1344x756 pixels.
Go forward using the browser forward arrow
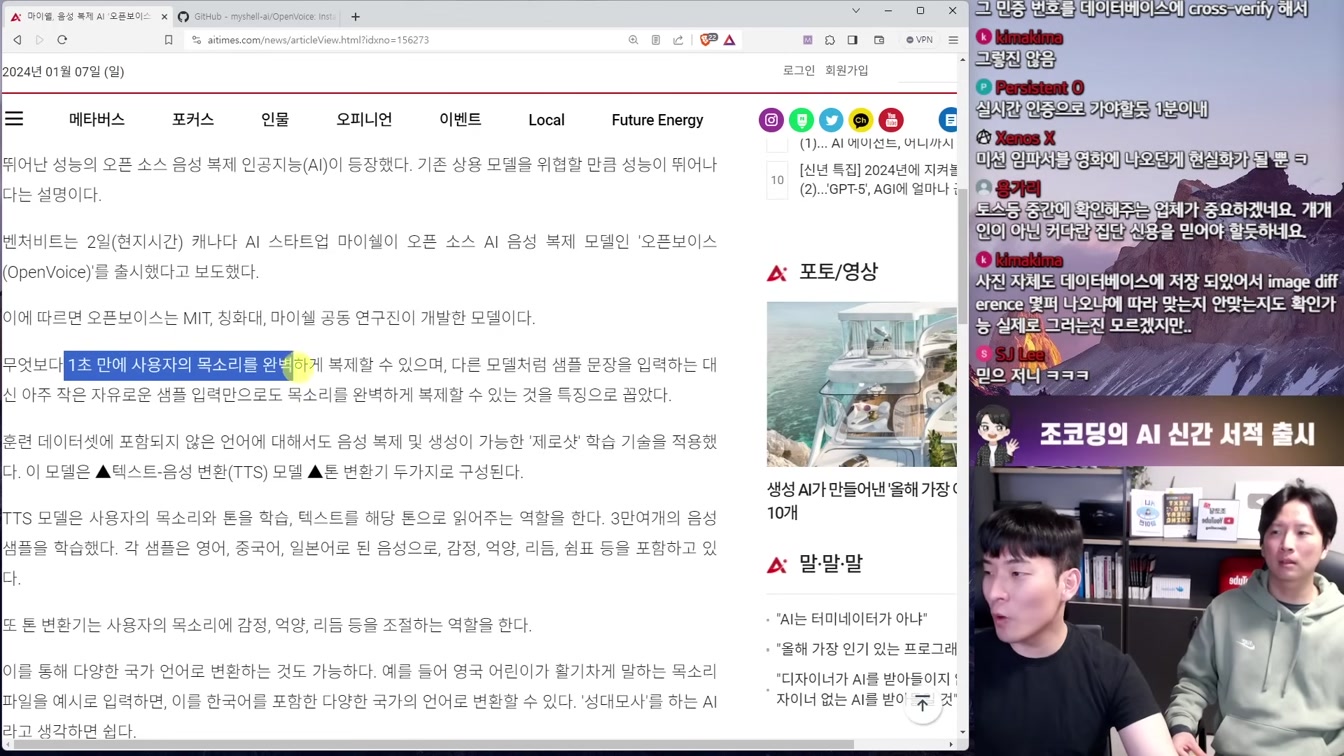pos(39,40)
